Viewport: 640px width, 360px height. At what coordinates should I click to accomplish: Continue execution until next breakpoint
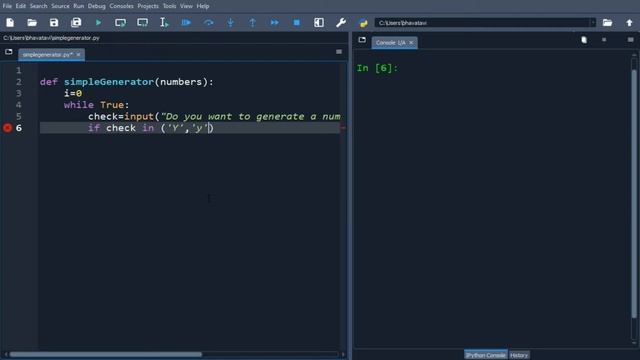point(275,22)
